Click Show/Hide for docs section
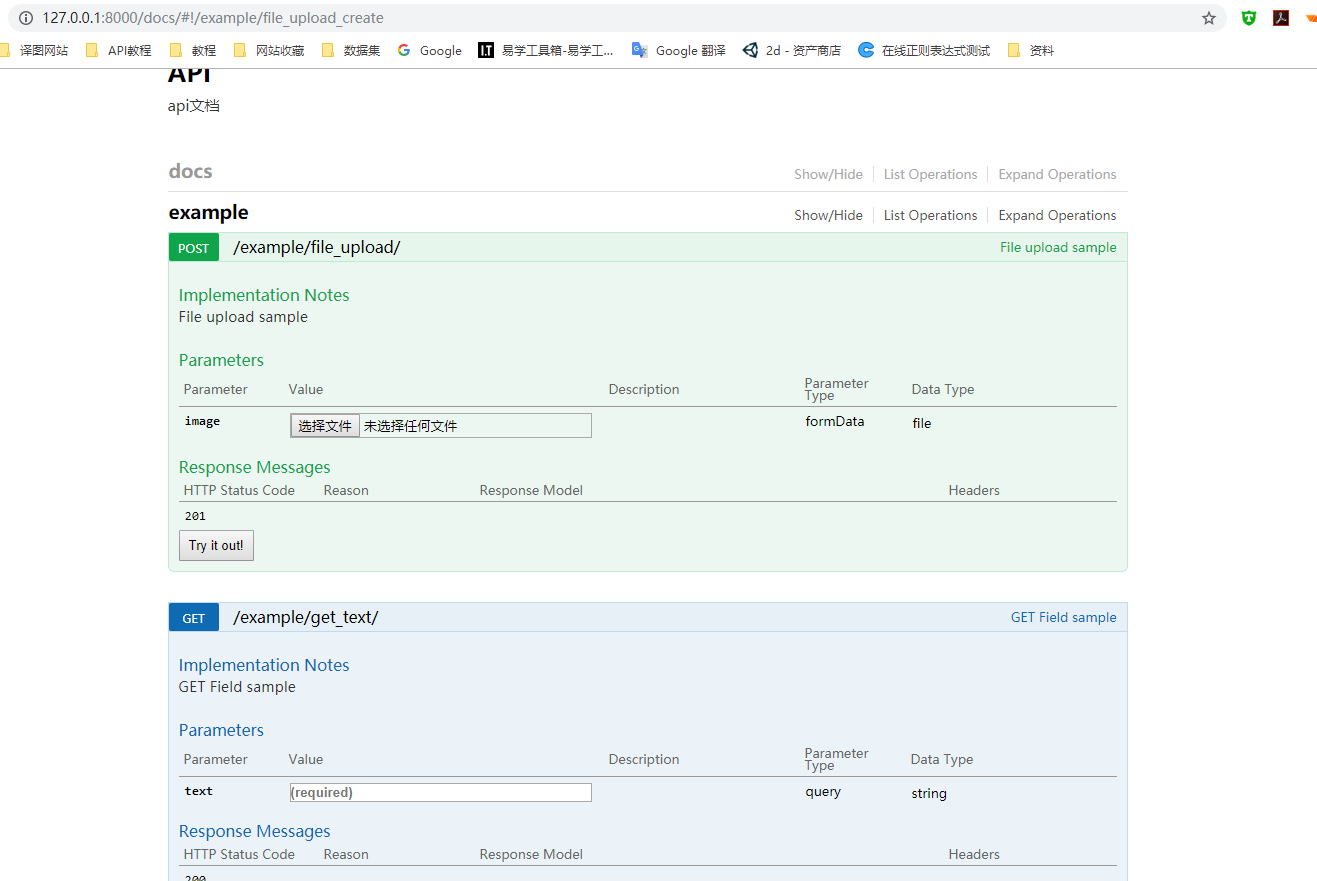Viewport: 1317px width, 881px height. (x=828, y=174)
